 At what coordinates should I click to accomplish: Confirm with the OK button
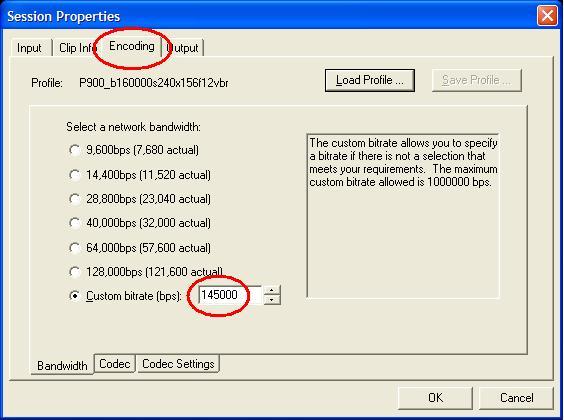(x=435, y=398)
